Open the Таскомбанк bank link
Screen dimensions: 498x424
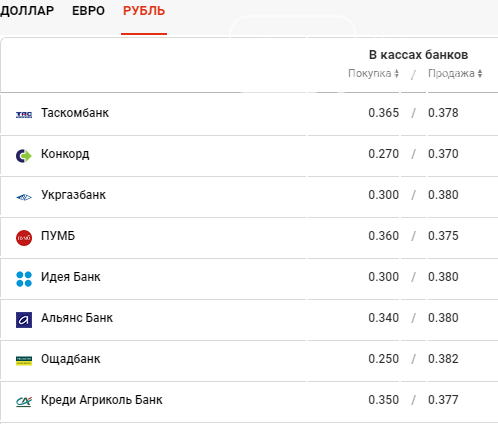click(x=75, y=113)
